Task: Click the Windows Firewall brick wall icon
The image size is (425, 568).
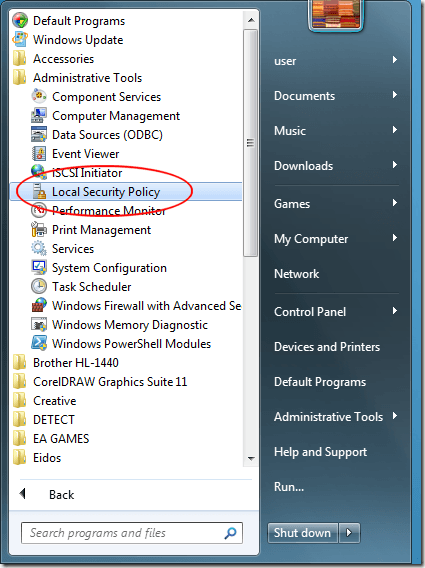Action: pos(39,305)
